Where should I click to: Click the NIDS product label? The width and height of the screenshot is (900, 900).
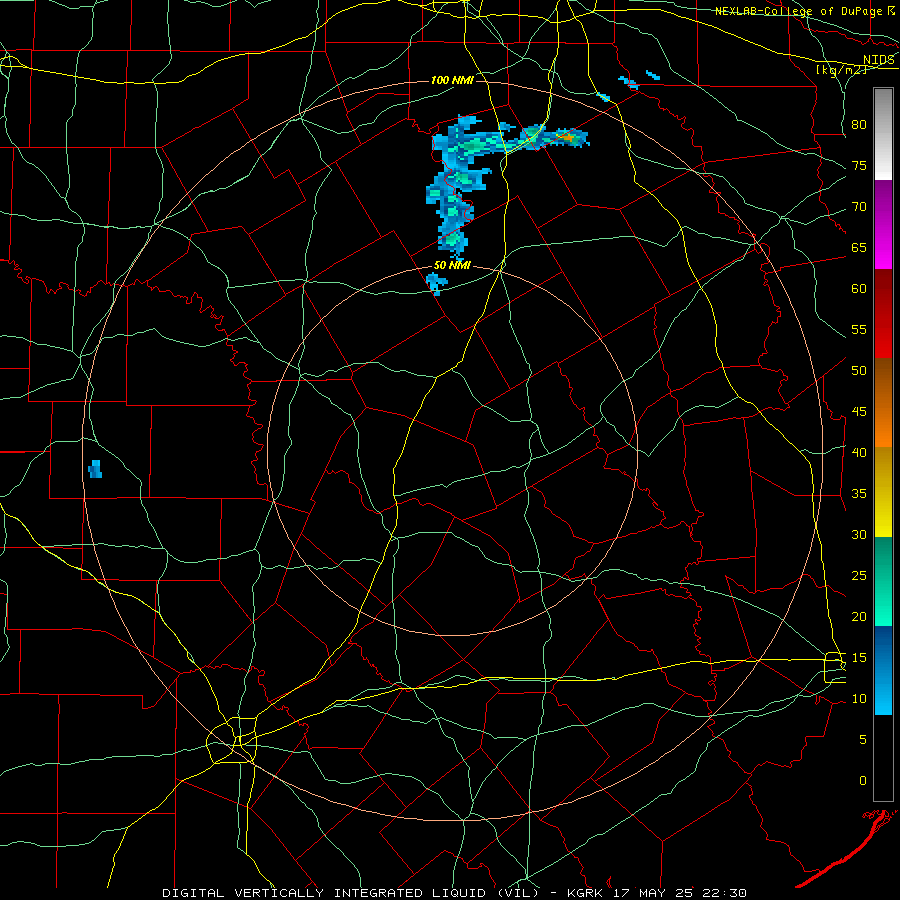coord(878,60)
